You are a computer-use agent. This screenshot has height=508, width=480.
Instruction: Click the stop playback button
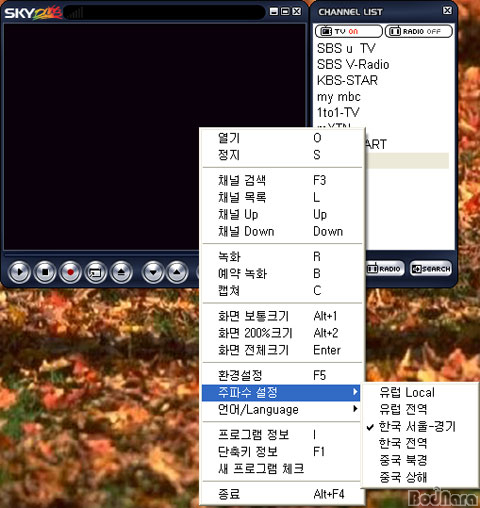[45, 272]
